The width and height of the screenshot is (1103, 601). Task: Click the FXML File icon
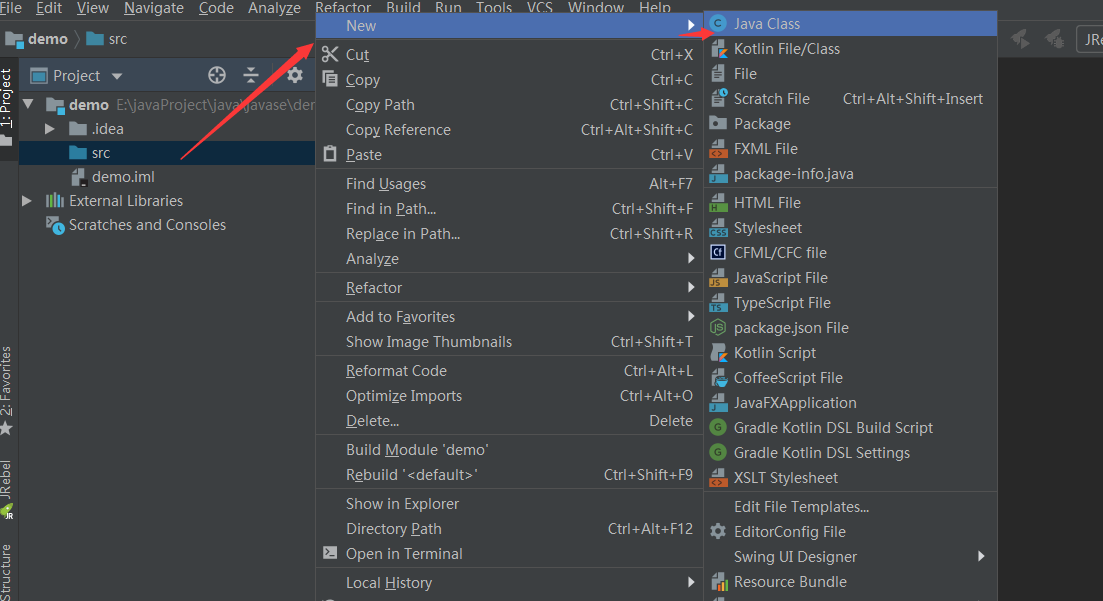(x=718, y=148)
